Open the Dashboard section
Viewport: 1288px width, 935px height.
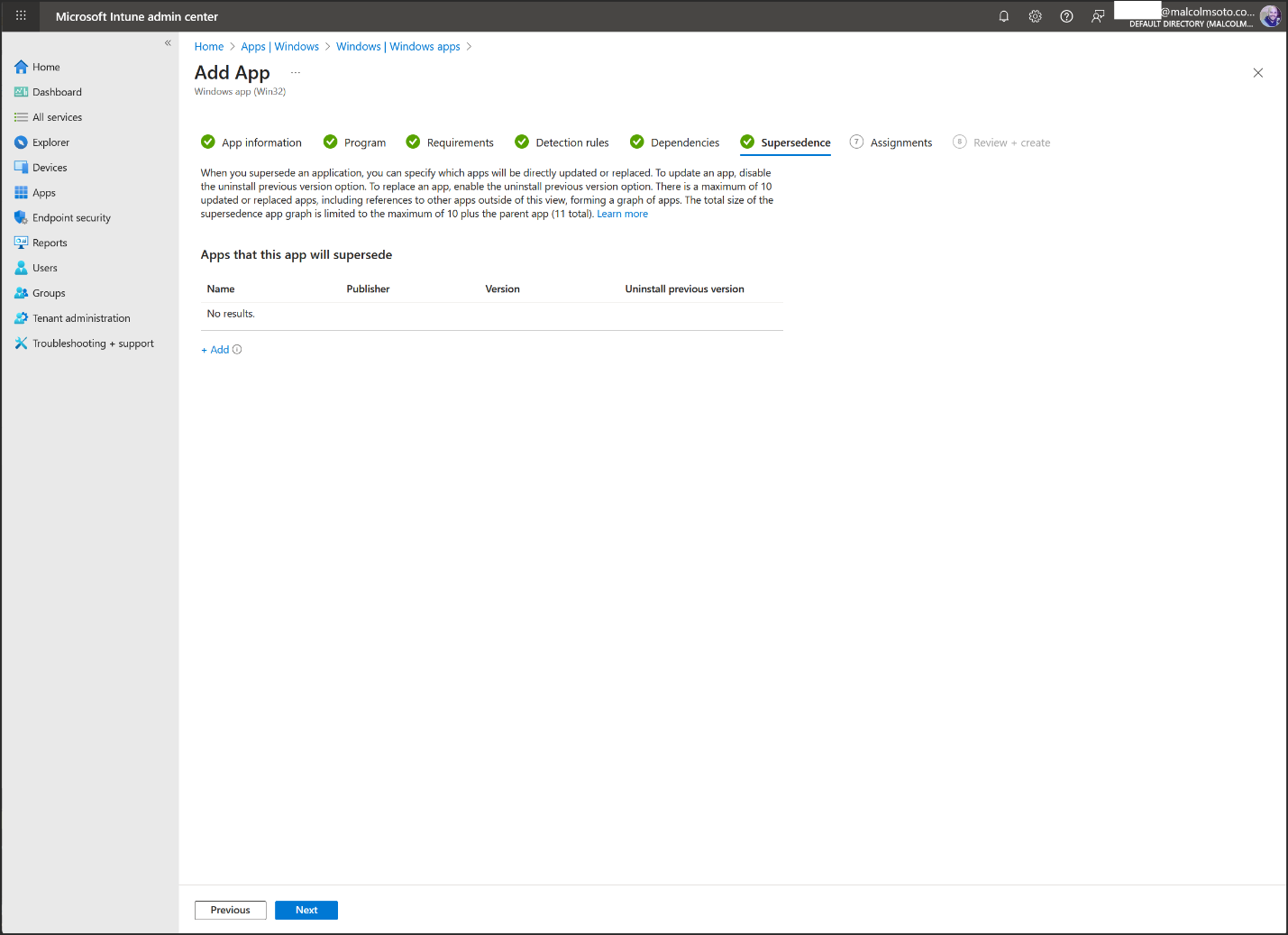(56, 91)
